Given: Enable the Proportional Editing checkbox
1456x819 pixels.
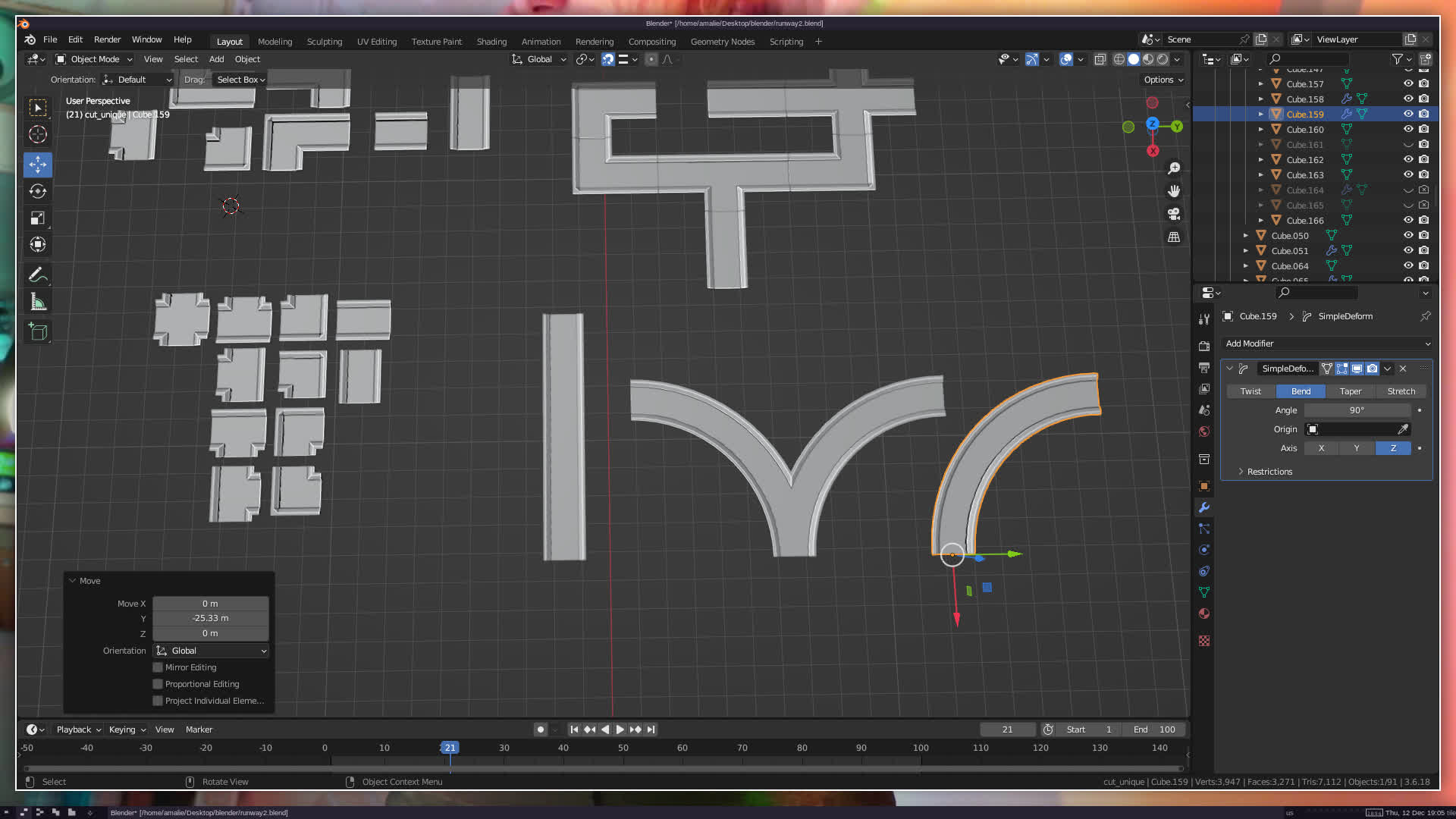Looking at the screenshot, I should point(158,684).
